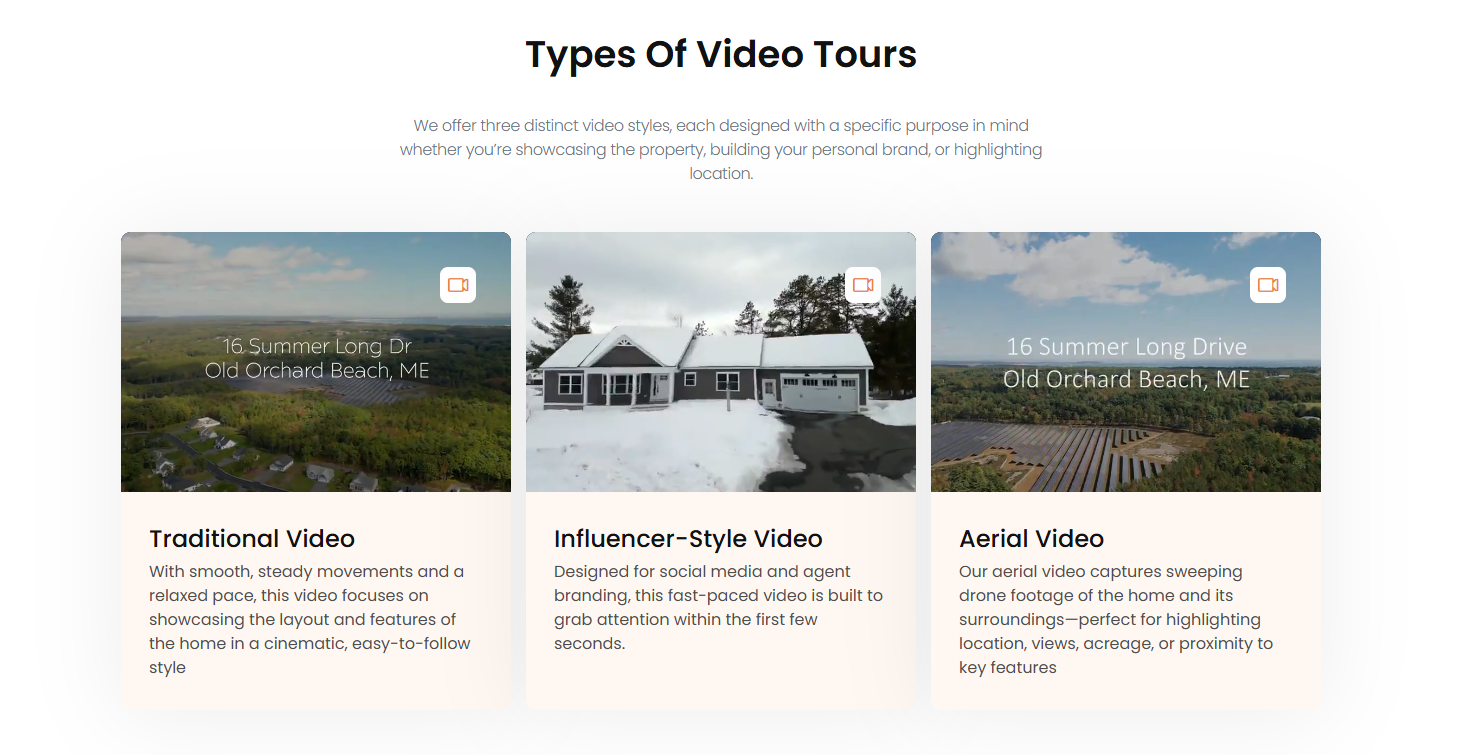Click the intro paragraph about three video styles
The height and width of the screenshot is (755, 1461).
tap(721, 150)
